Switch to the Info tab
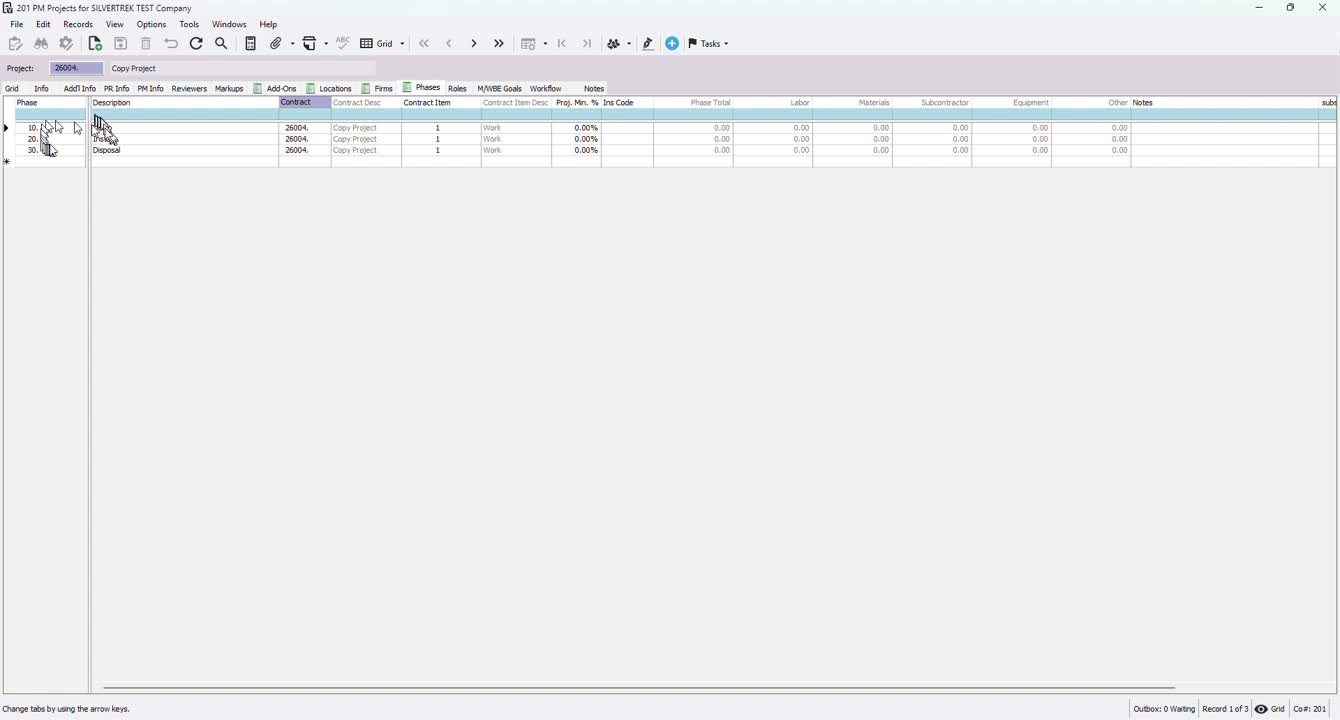The height and width of the screenshot is (720, 1340). point(42,89)
